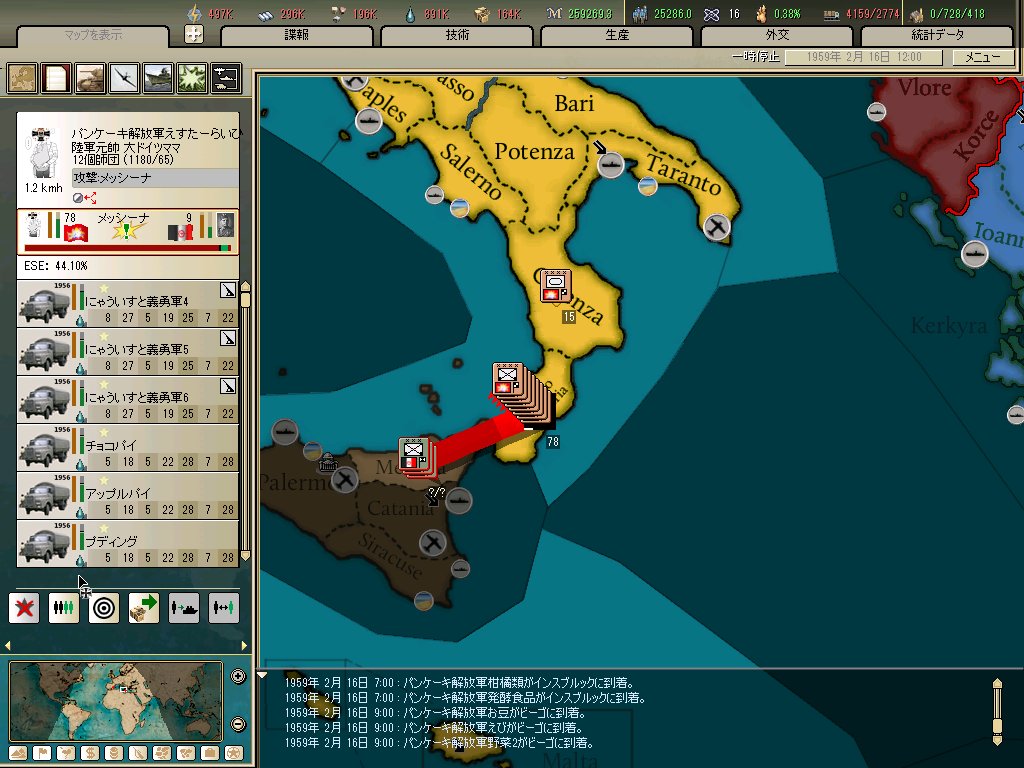Click the division list scrollbar handle
The height and width of the screenshot is (768, 1024).
tap(246, 300)
